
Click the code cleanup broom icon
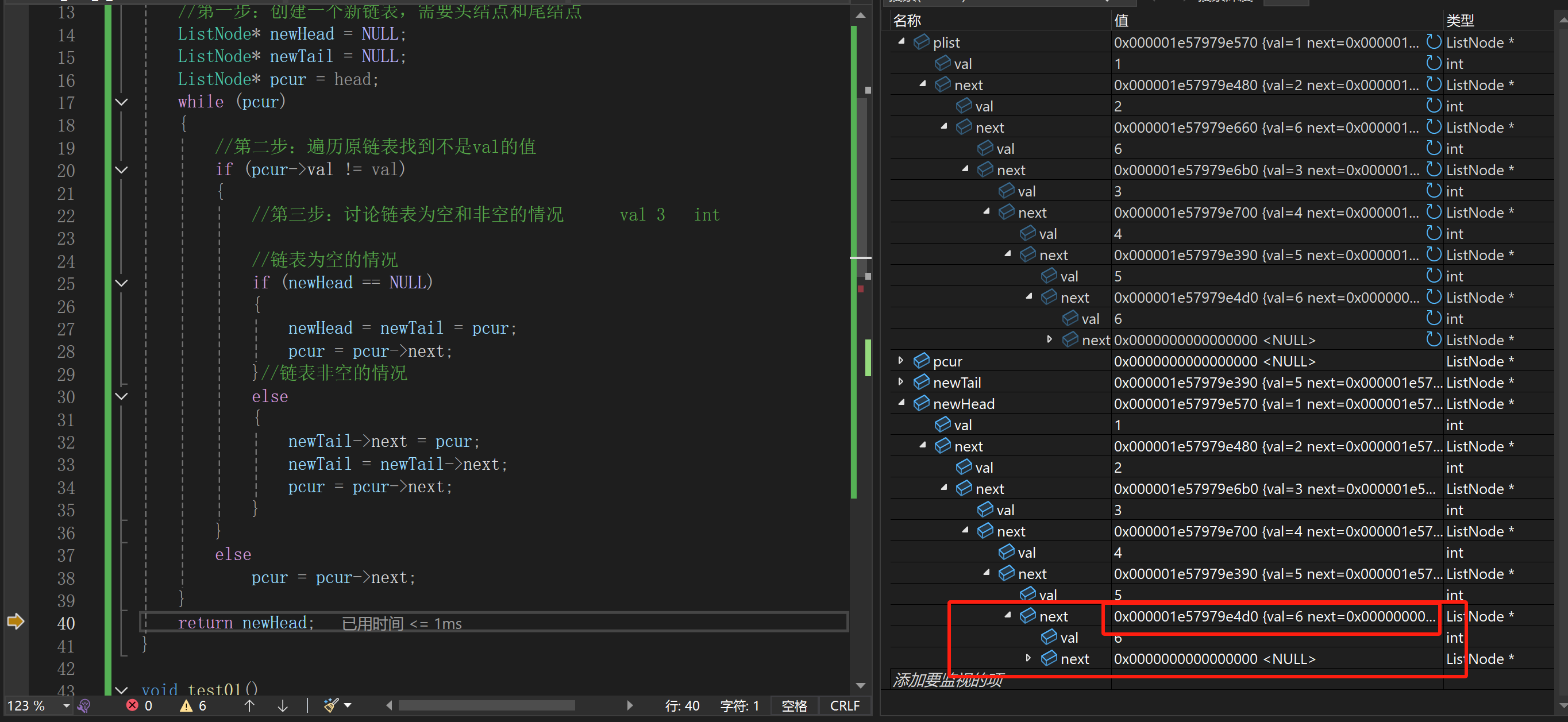point(330,705)
